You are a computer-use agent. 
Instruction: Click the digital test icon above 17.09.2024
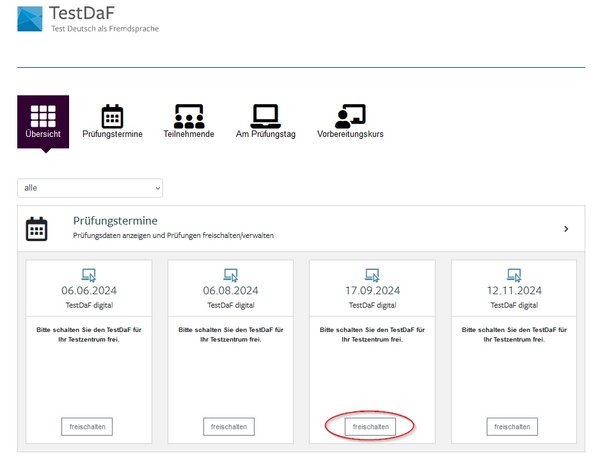pyautogui.click(x=372, y=275)
